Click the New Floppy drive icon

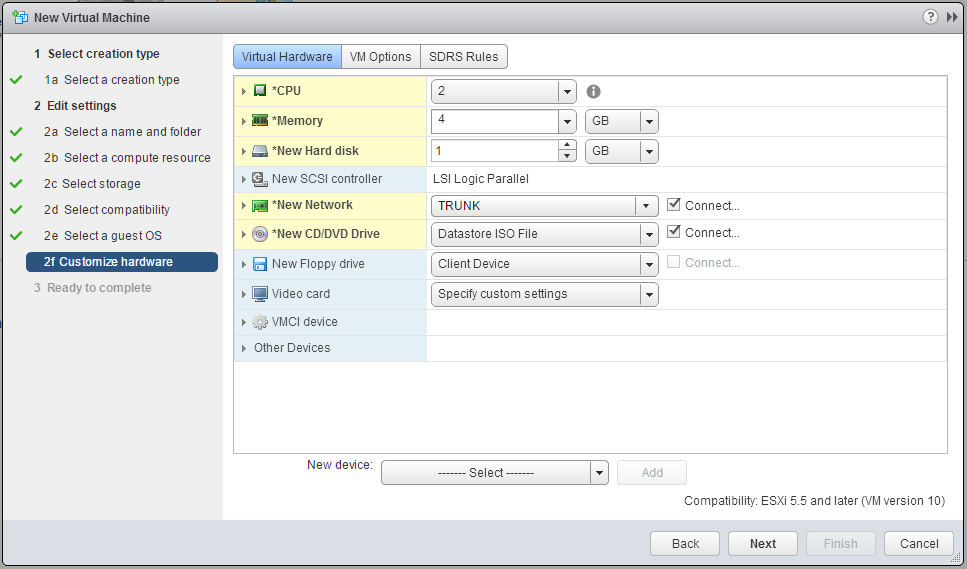(260, 264)
